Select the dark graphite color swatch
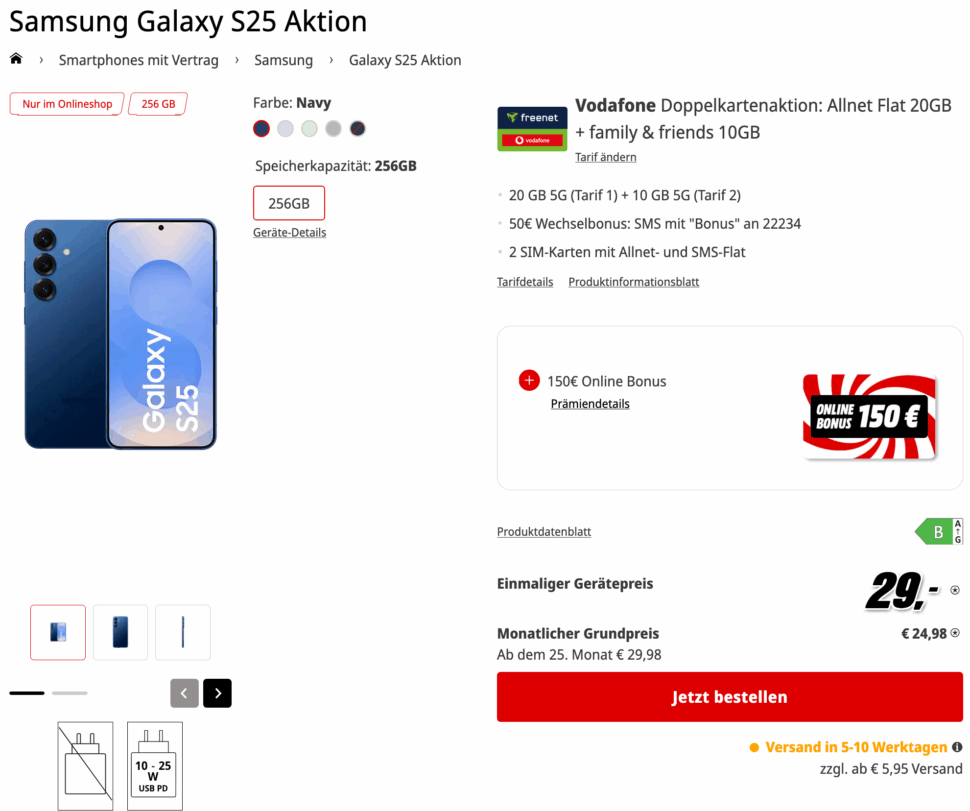Image resolution: width=970 pixels, height=811 pixels. click(x=357, y=128)
